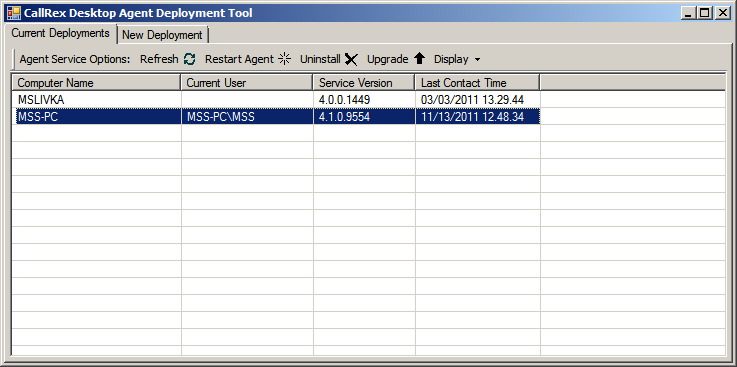Sort by the Current User column header

247,83
